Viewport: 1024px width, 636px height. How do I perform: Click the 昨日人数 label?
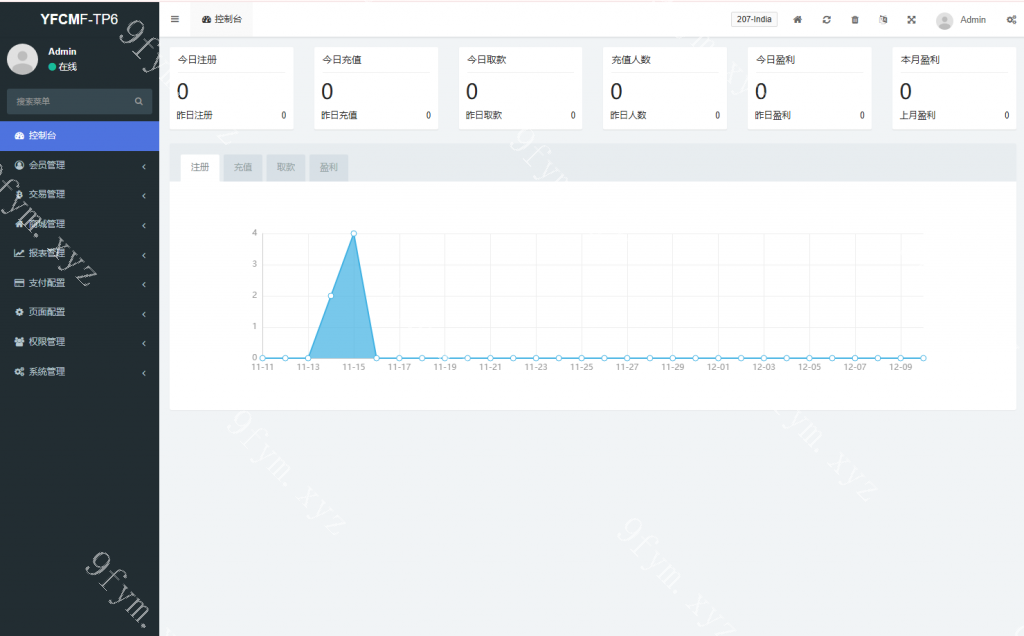click(628, 115)
